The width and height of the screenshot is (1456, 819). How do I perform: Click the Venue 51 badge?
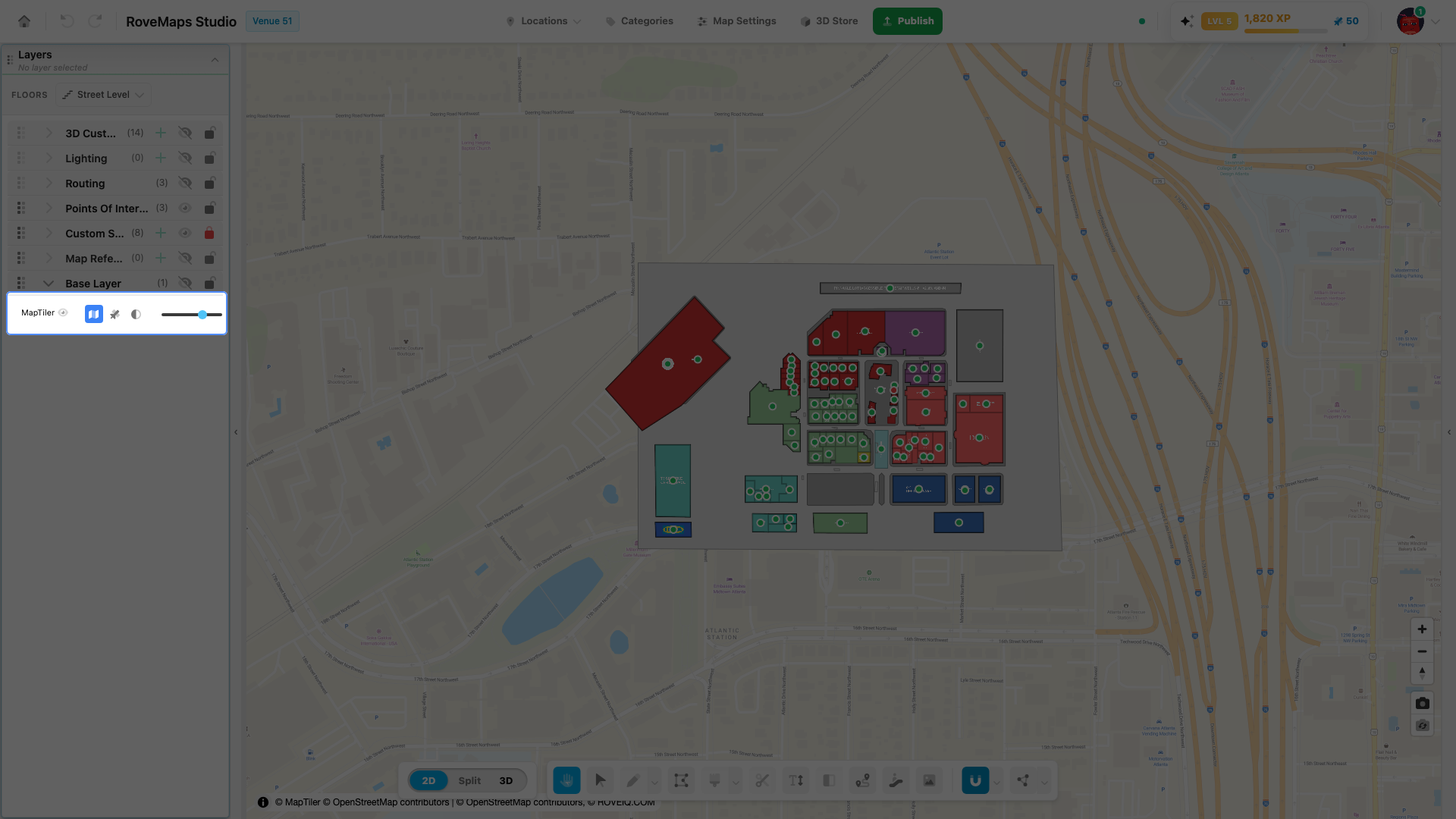(272, 21)
